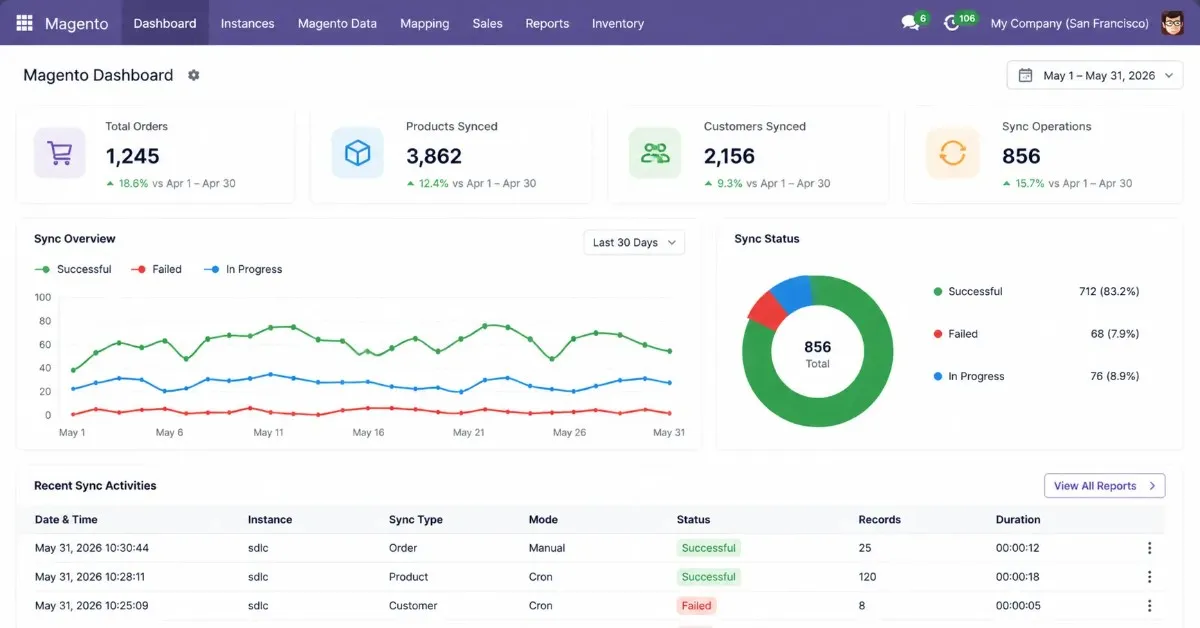
Task: Click the Magento Dashboard heading
Action: point(98,75)
